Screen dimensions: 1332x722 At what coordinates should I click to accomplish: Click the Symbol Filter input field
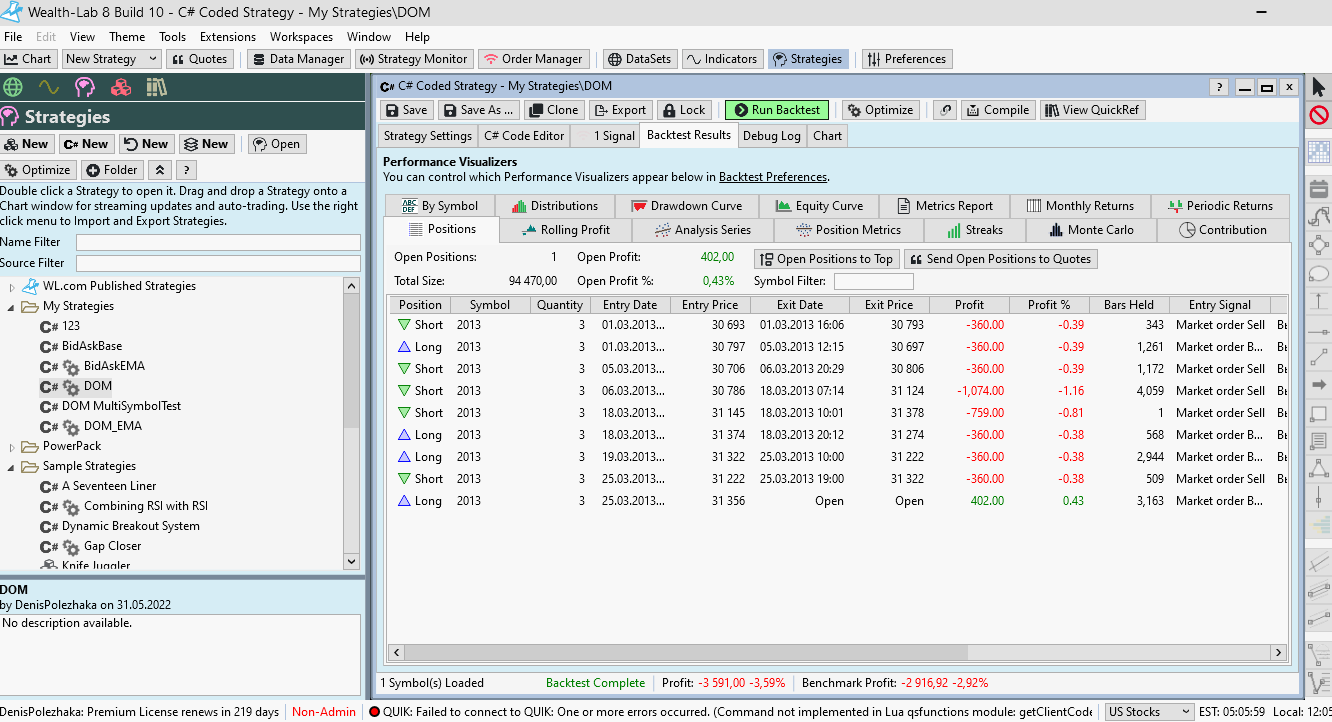tap(873, 282)
